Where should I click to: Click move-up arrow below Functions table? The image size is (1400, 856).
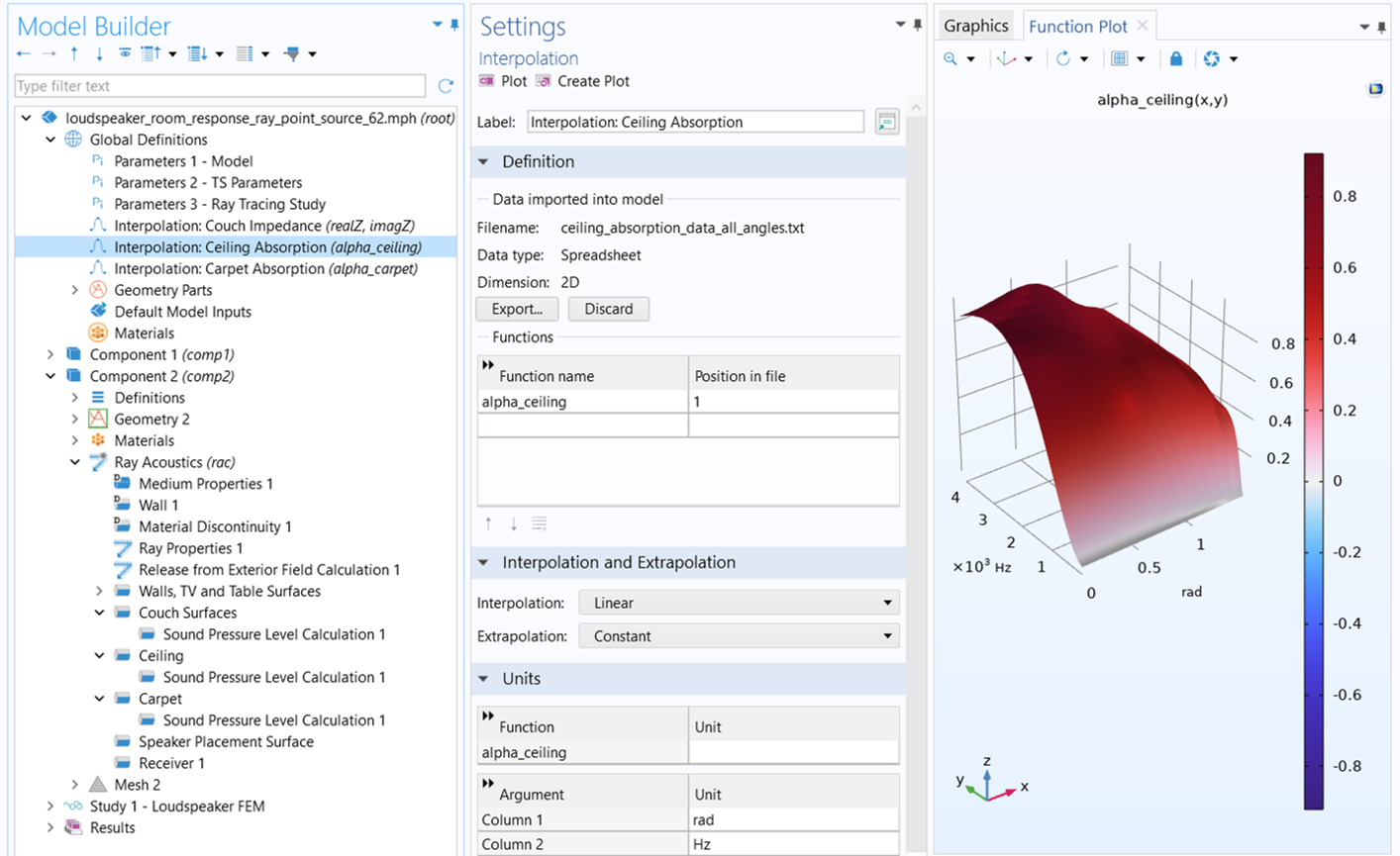click(x=488, y=523)
